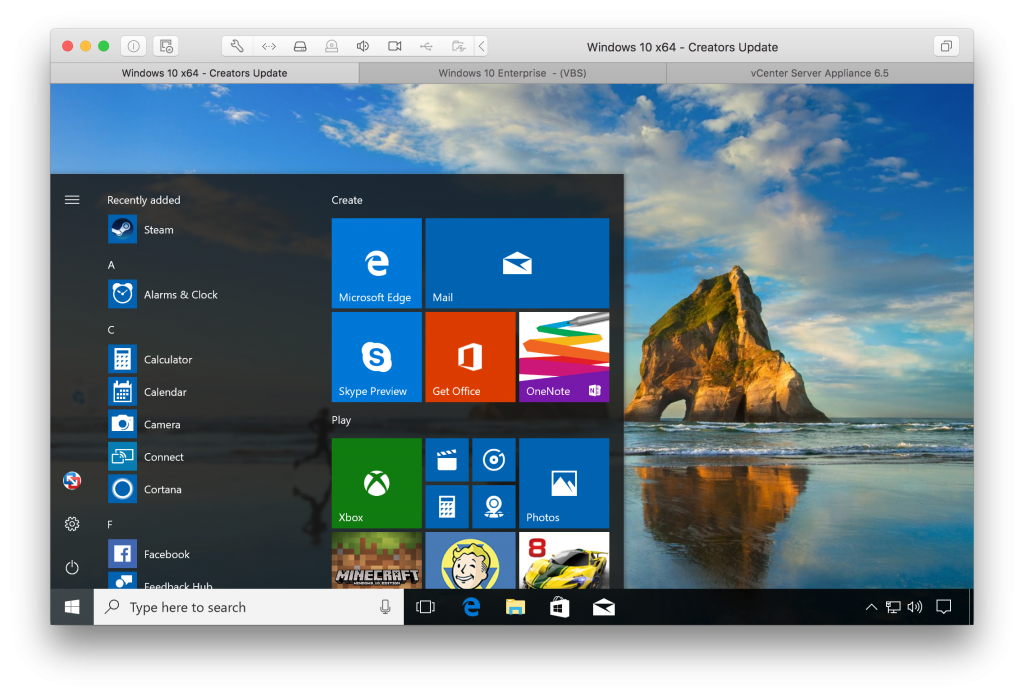The image size is (1024, 697).
Task: Open File Explorer from the taskbar
Action: tap(514, 607)
